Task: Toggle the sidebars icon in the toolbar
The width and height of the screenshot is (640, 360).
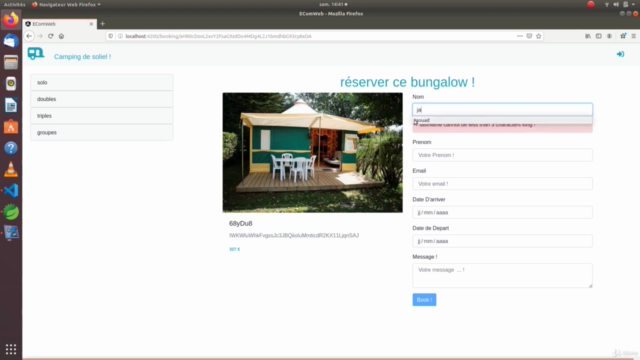Action: click(599, 36)
